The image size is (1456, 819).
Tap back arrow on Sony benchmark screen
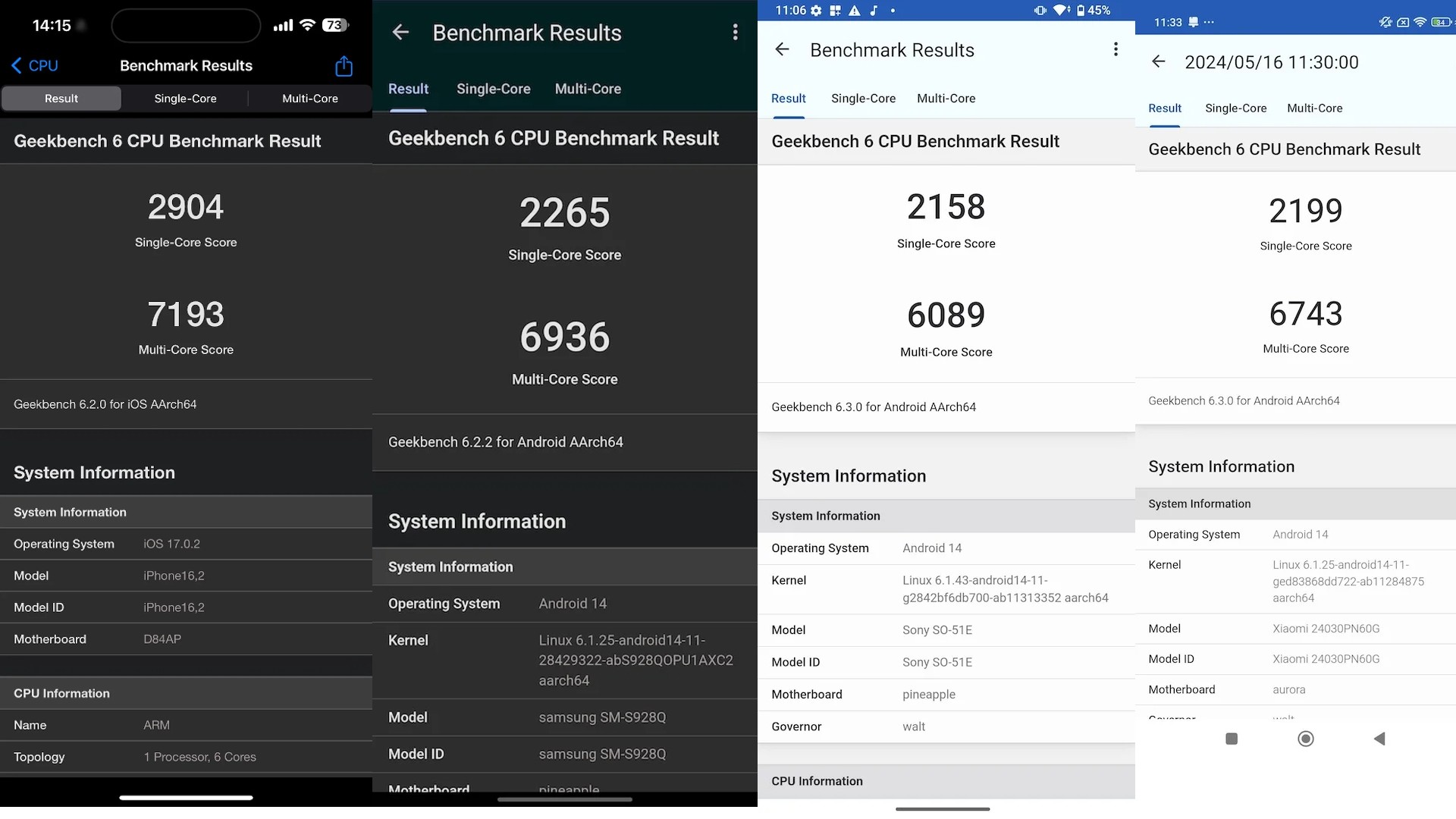(x=782, y=50)
